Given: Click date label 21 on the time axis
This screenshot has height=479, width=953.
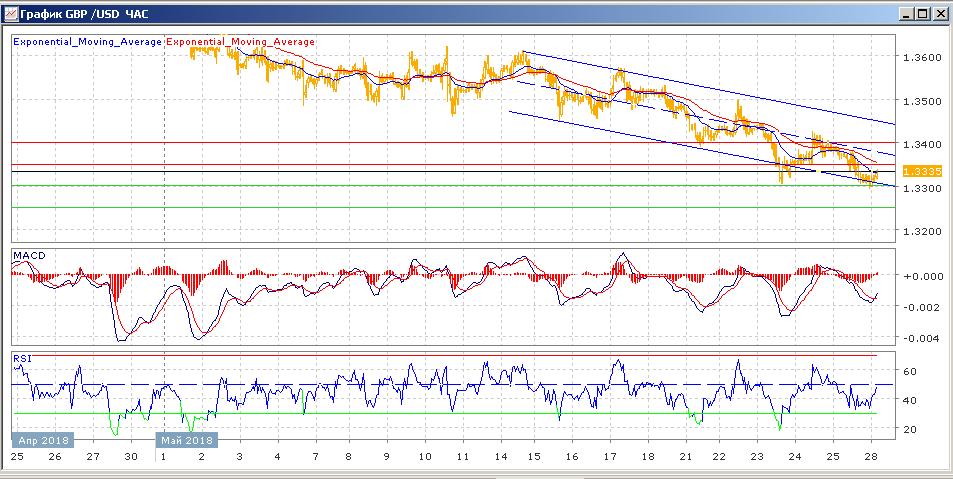Looking at the screenshot, I should point(687,457).
